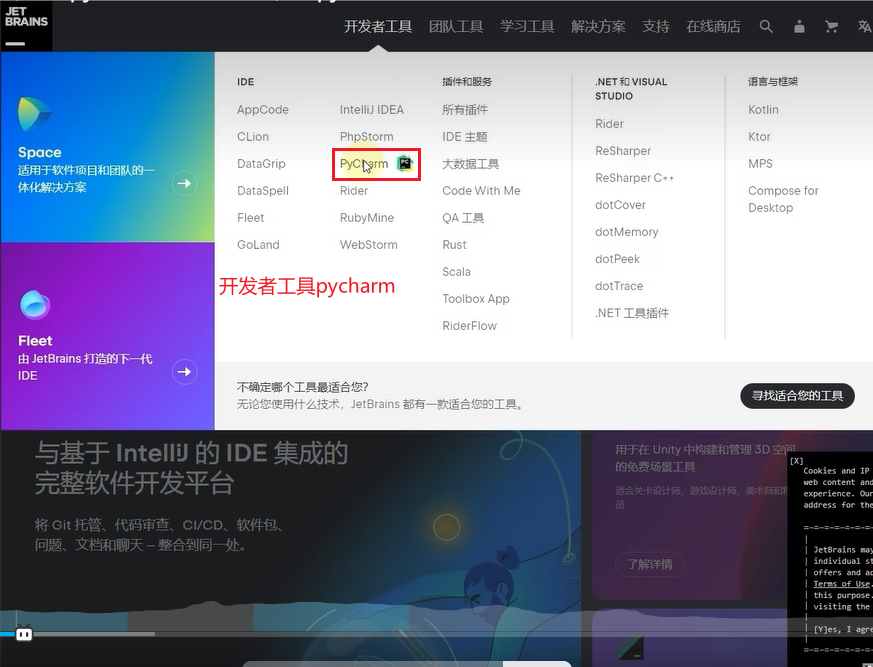
Task: Open ReSharper link
Action: [x=623, y=151]
